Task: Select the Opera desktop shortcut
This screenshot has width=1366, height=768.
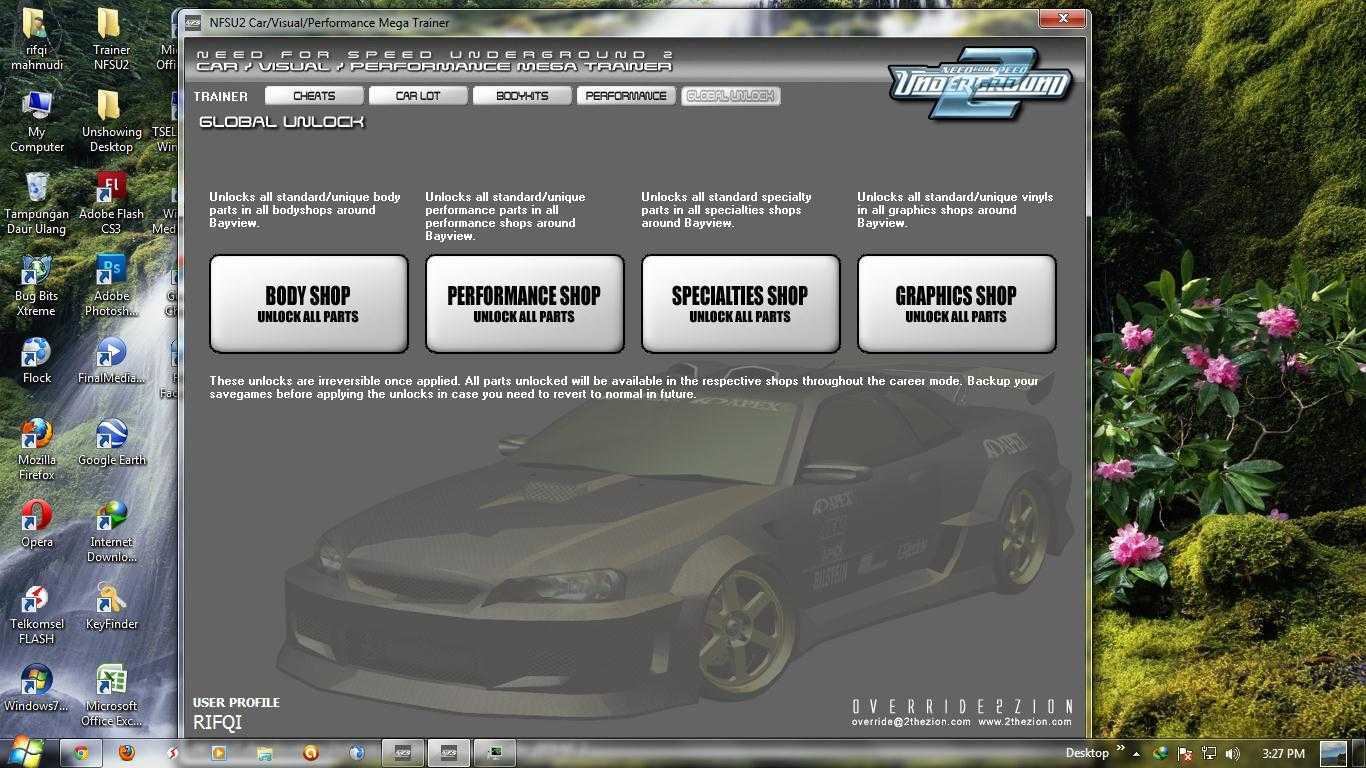Action: click(37, 525)
